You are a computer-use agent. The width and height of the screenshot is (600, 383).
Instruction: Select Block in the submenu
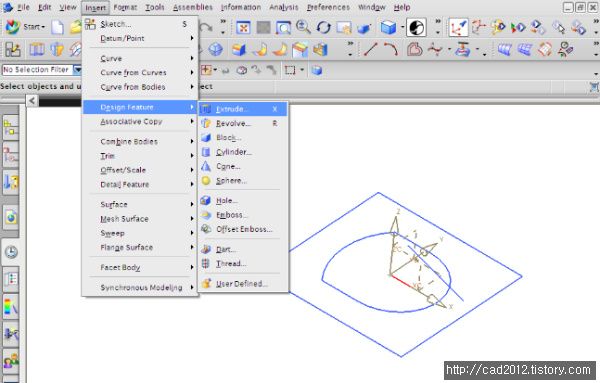coord(243,138)
